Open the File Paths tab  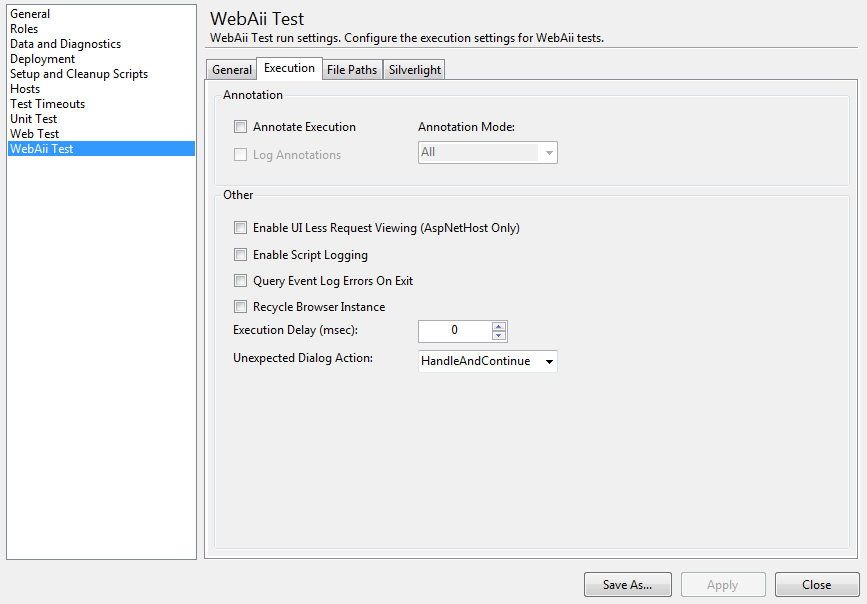pos(352,70)
